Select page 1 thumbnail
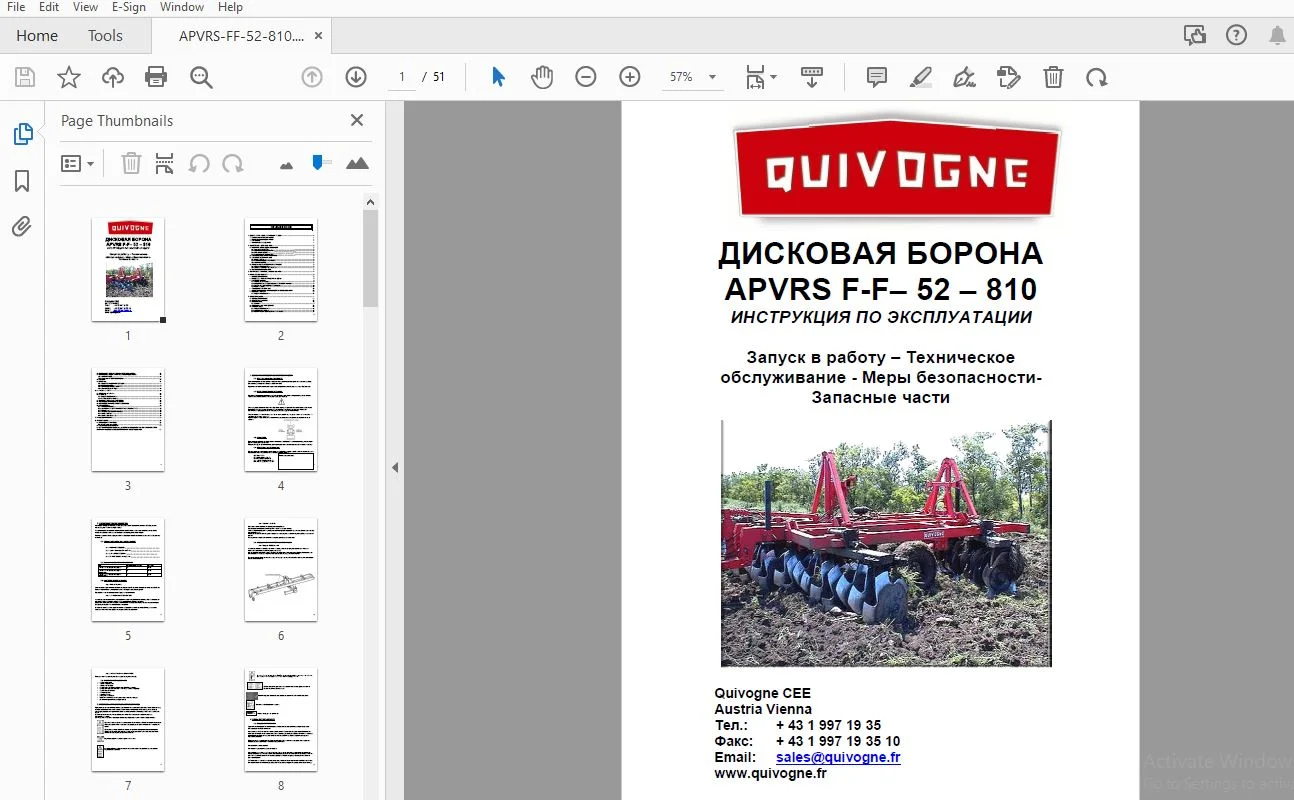 (x=128, y=270)
